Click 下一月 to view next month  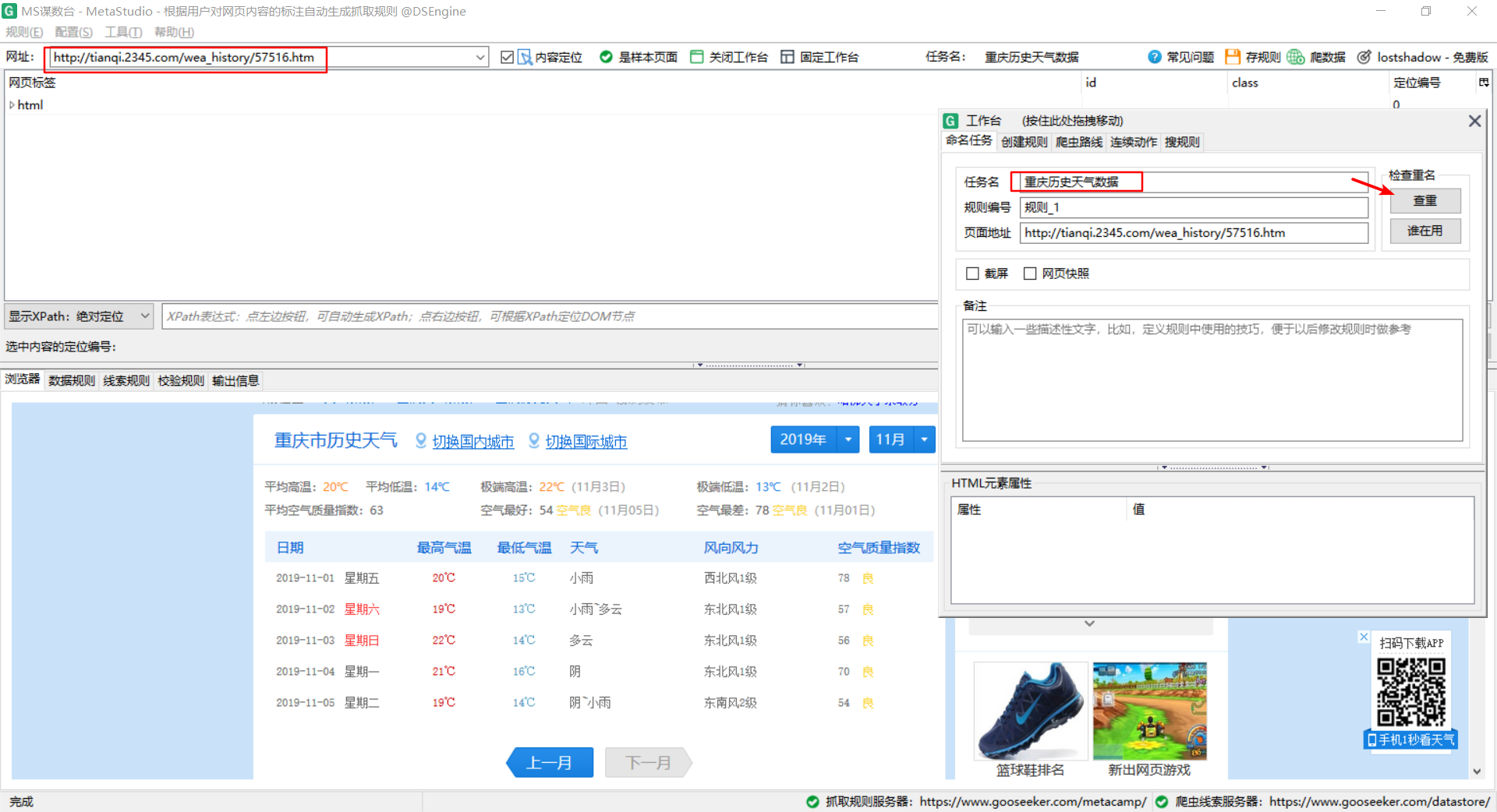(x=648, y=762)
